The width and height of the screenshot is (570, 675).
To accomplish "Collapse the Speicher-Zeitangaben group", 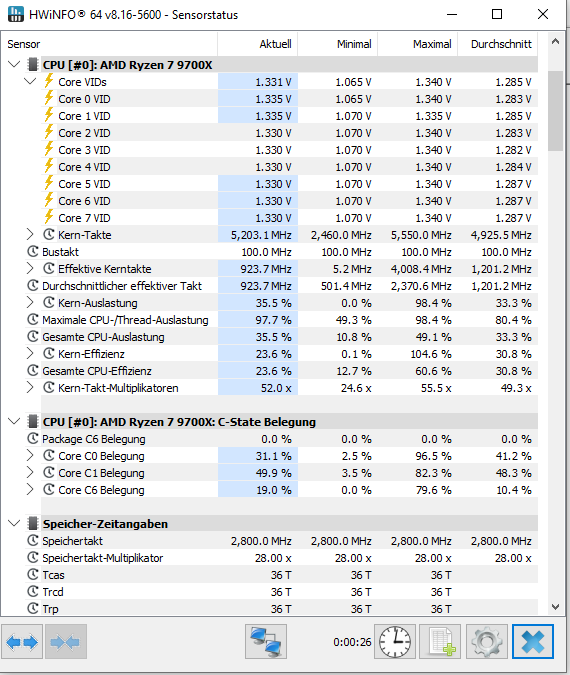I will [x=14, y=523].
